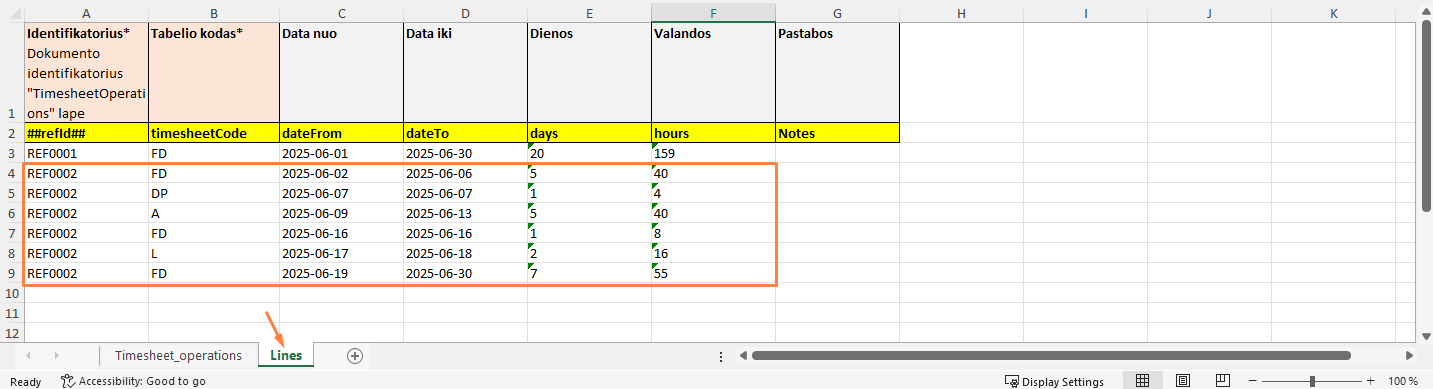Switch to Normal view icon
Viewport: 1433px width, 389px height.
click(x=1142, y=381)
